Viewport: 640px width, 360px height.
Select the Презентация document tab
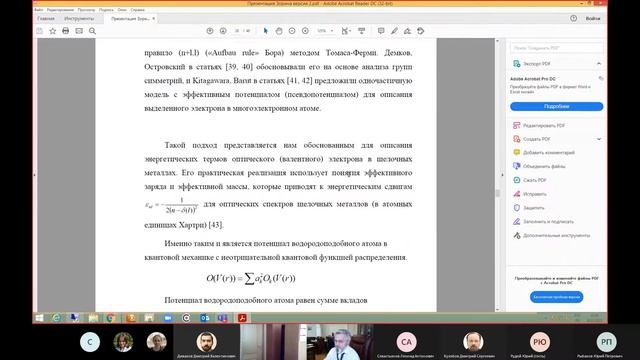130,19
